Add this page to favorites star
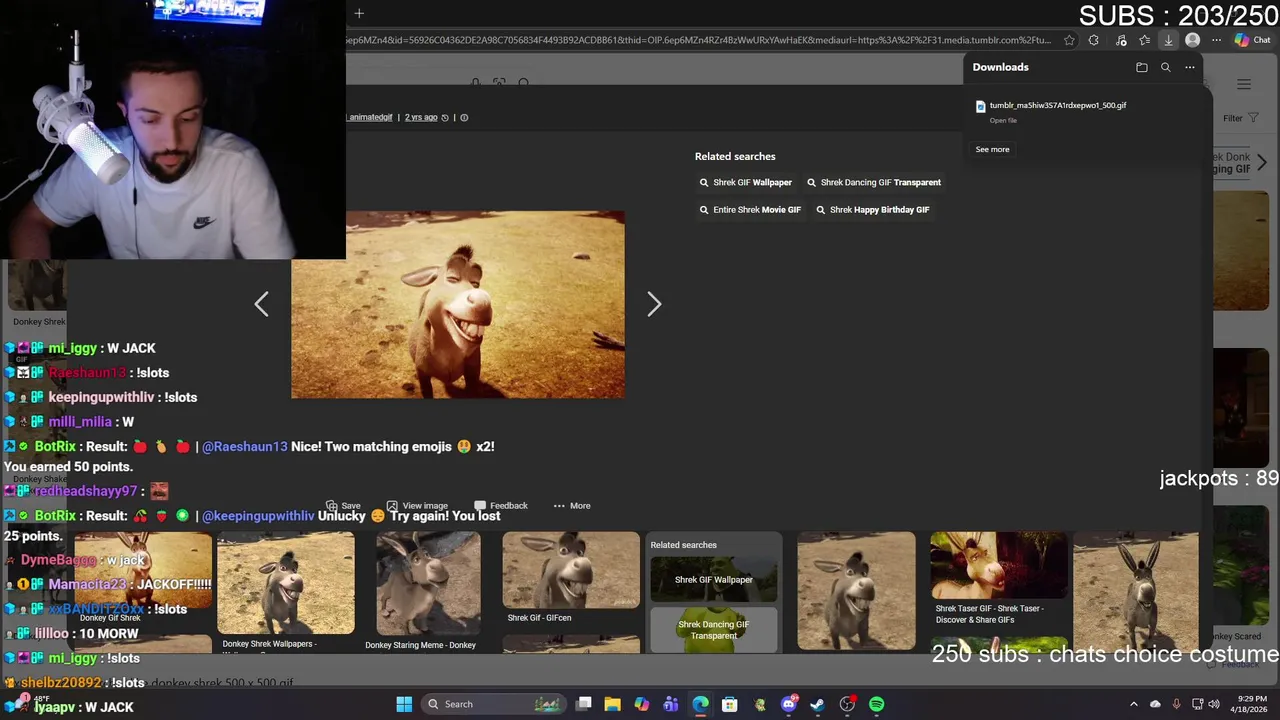This screenshot has width=1280, height=720. [x=1069, y=40]
